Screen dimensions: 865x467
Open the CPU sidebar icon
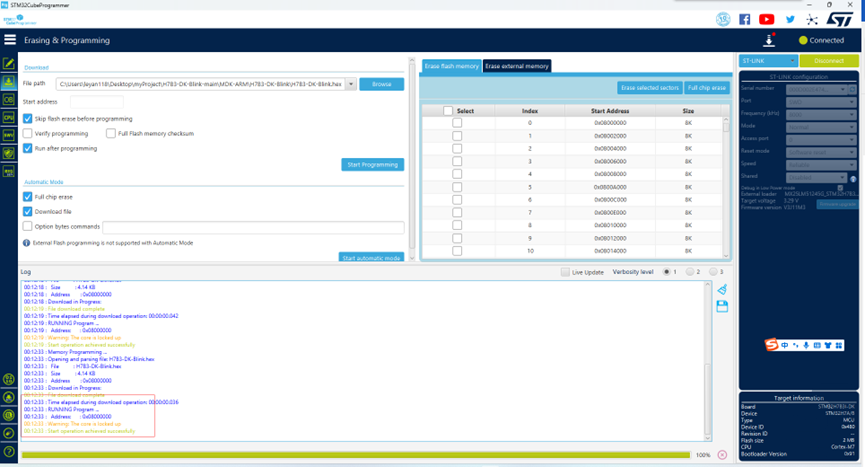(9, 117)
